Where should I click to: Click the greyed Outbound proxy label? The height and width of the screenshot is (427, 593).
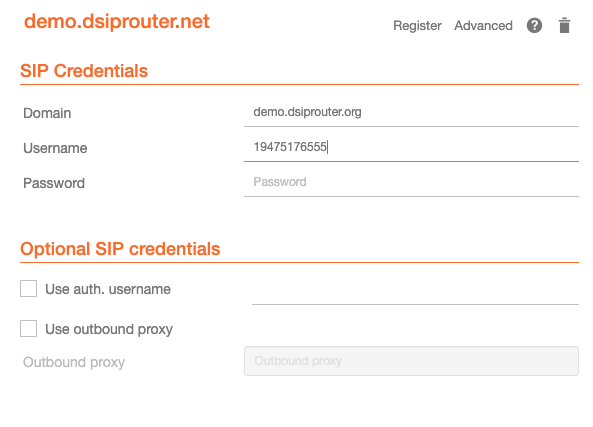(x=74, y=362)
